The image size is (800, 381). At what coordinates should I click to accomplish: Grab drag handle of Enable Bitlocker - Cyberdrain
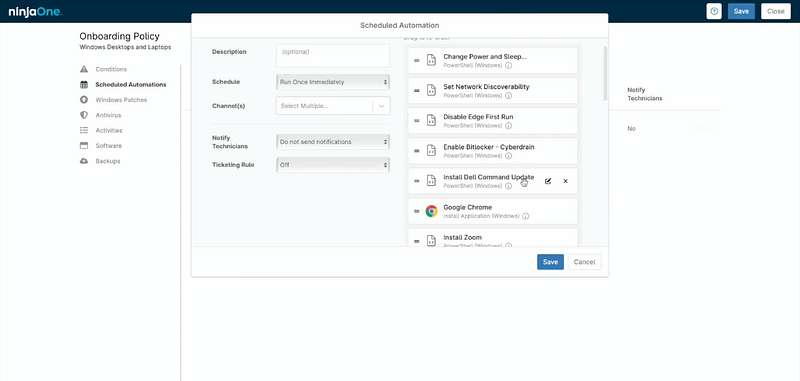point(416,151)
